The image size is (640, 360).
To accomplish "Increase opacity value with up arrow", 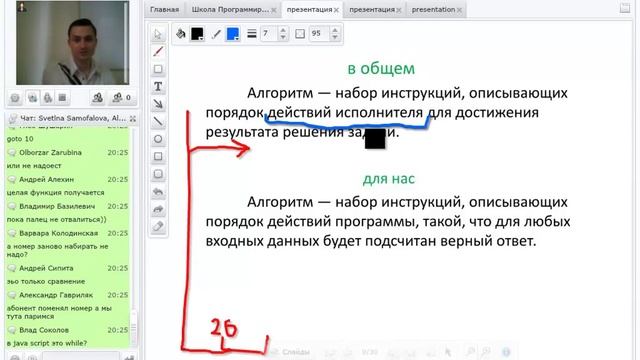I will click(x=335, y=30).
